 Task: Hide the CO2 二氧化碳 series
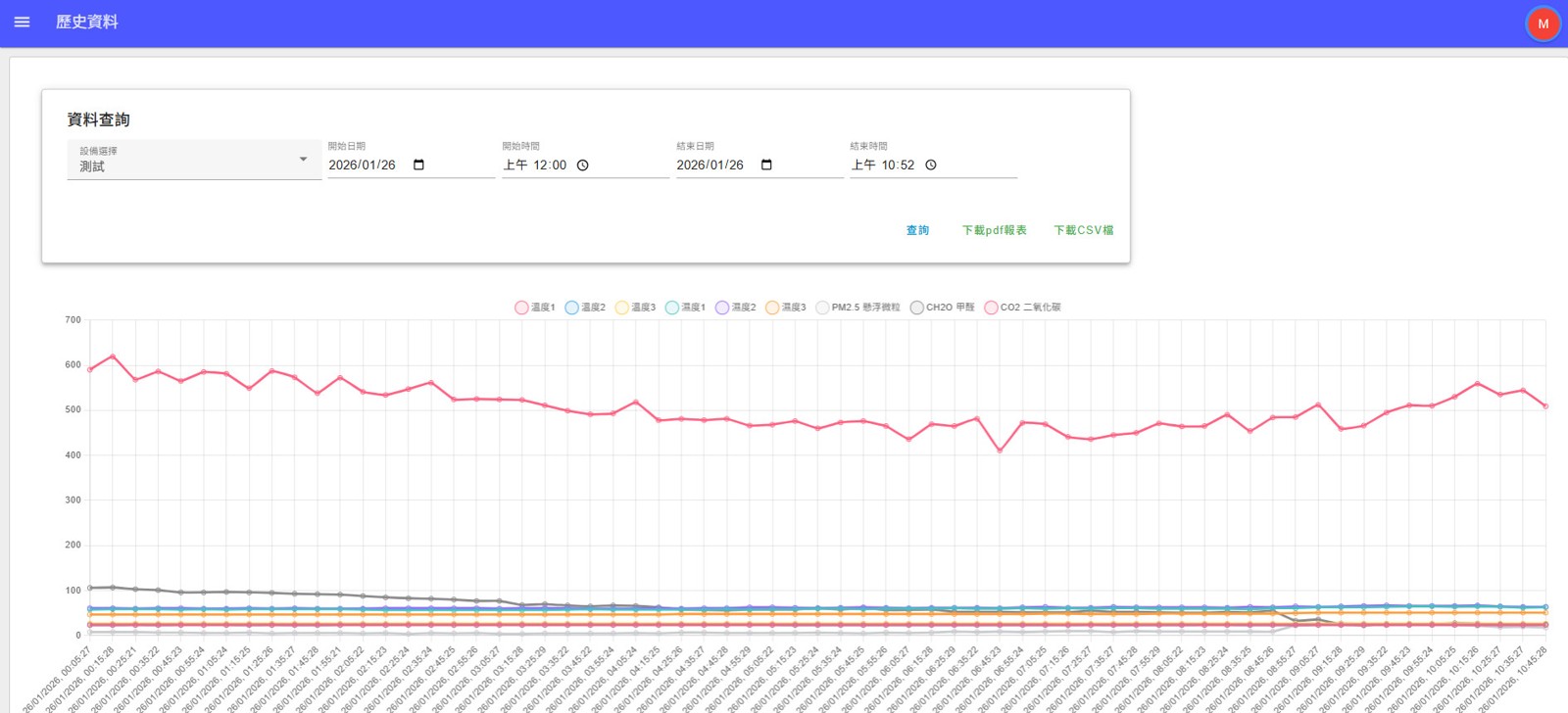pos(1022,308)
